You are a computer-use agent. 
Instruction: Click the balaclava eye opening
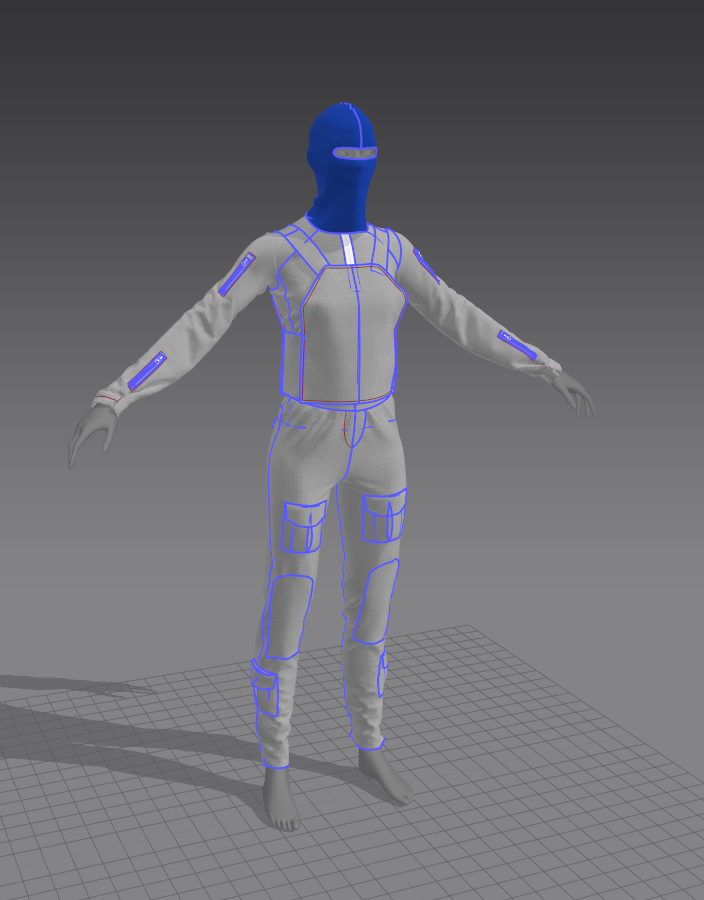tap(355, 153)
